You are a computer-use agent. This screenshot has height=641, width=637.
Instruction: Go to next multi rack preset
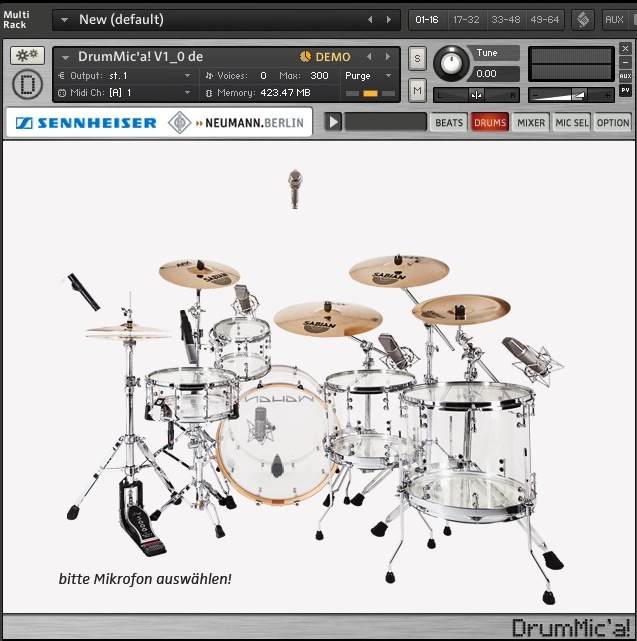[389, 20]
